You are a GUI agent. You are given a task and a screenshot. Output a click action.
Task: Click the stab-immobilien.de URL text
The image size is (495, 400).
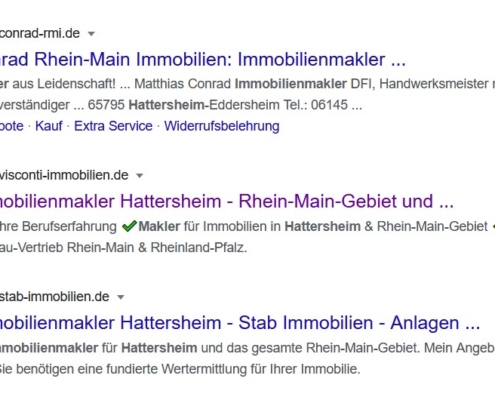coord(55,297)
